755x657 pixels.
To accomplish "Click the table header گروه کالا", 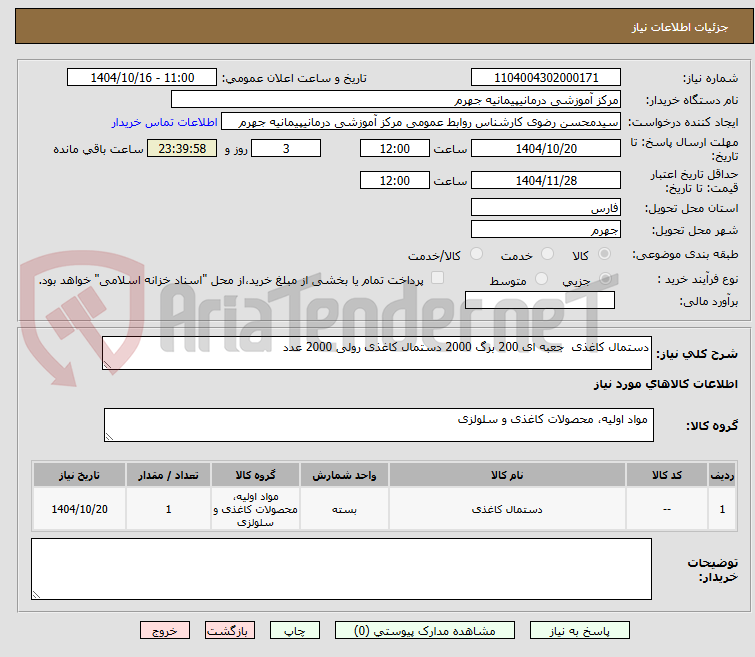I will click(x=255, y=475).
